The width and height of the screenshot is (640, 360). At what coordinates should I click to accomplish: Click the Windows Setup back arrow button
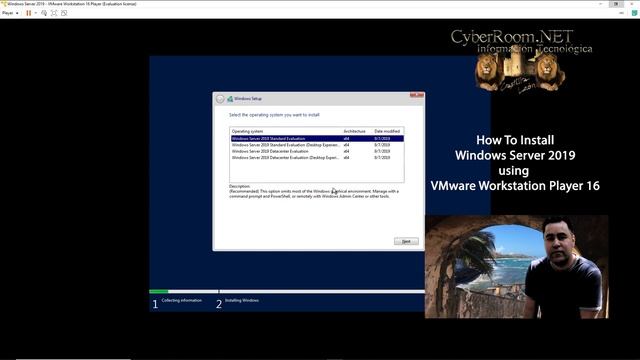click(220, 99)
